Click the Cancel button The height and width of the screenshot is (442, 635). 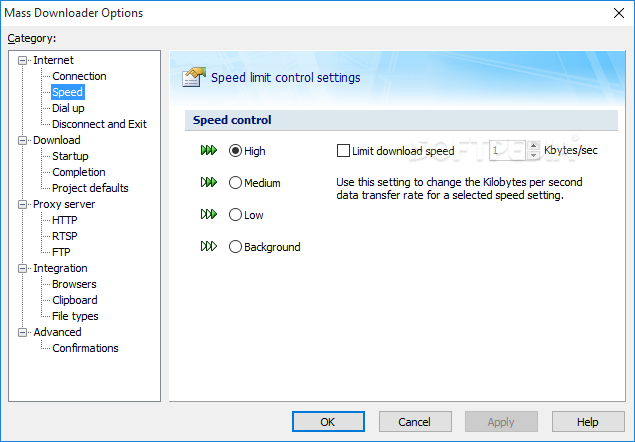click(415, 422)
